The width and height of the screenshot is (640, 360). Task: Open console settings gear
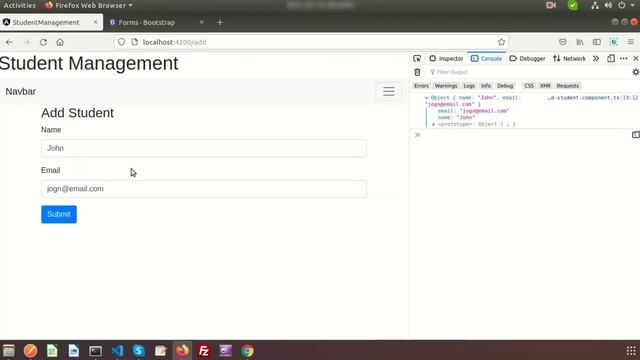click(x=636, y=72)
